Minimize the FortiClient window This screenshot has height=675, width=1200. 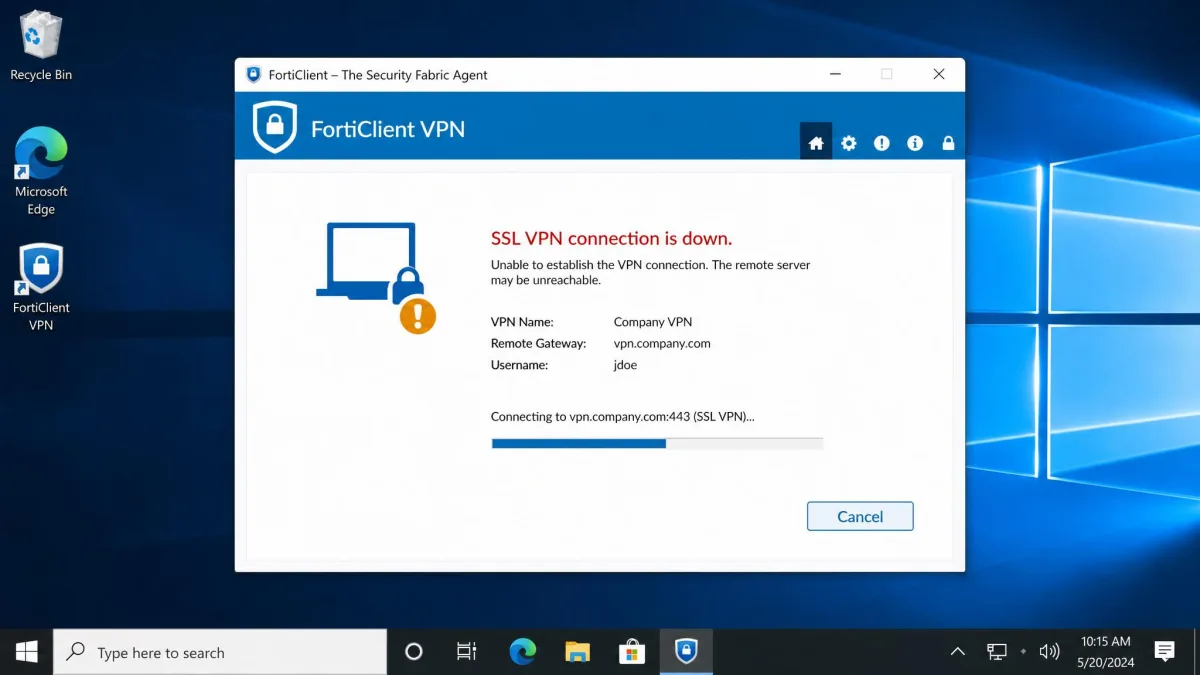[x=834, y=74]
